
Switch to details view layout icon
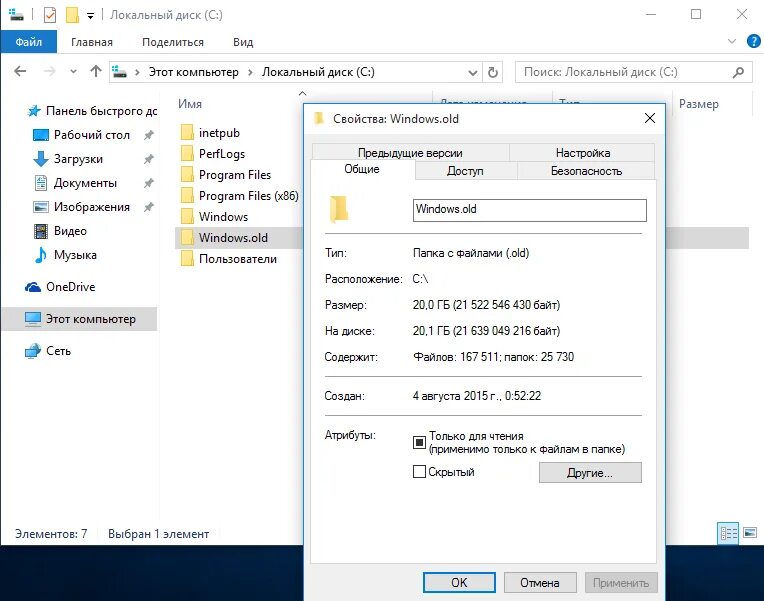[x=728, y=533]
